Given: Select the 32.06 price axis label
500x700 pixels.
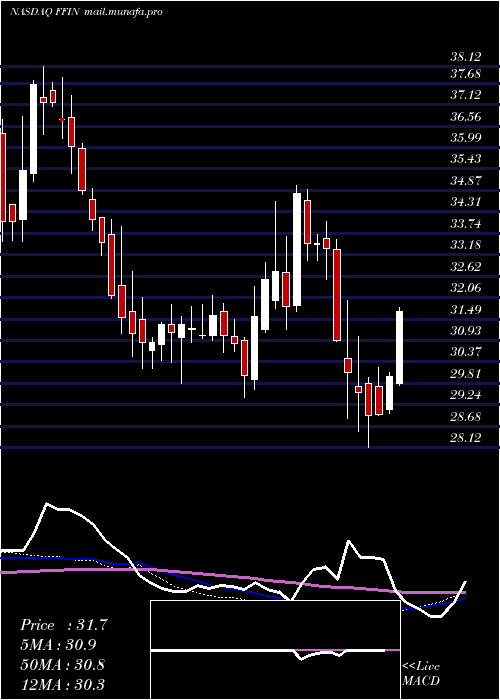Looking at the screenshot, I should (x=466, y=288).
